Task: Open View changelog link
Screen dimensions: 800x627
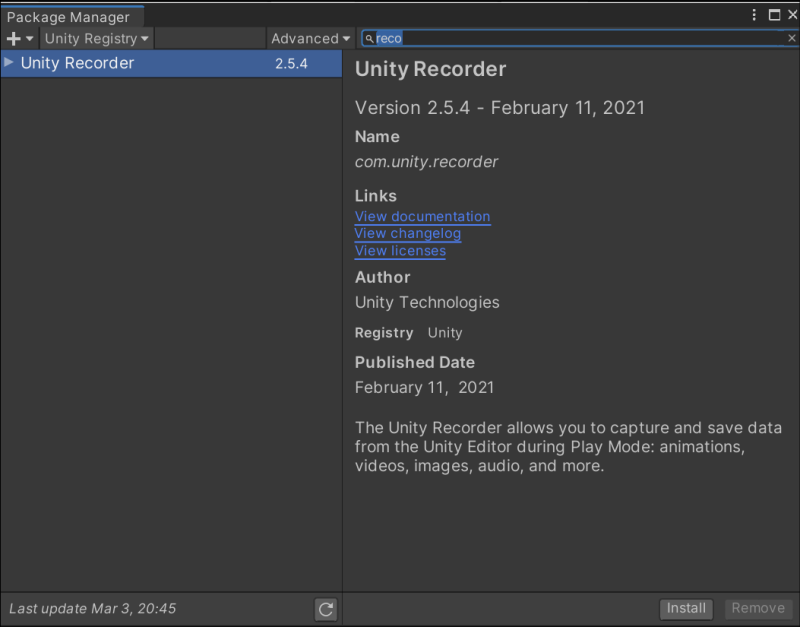Action: [x=408, y=234]
